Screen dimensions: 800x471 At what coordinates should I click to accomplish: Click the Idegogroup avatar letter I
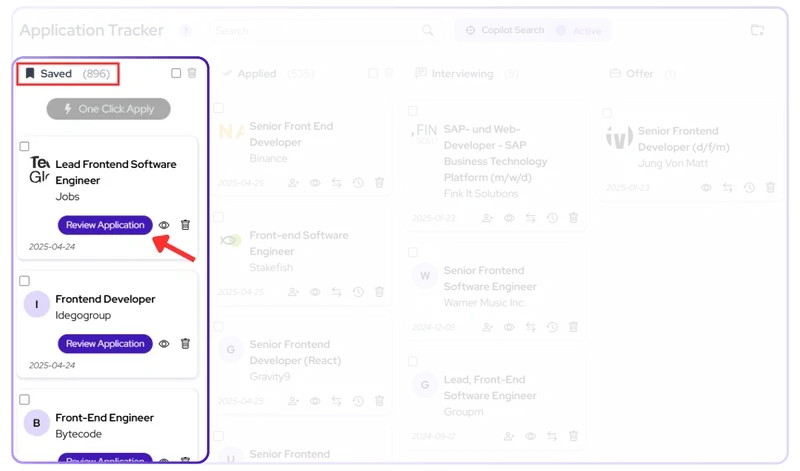coord(37,305)
